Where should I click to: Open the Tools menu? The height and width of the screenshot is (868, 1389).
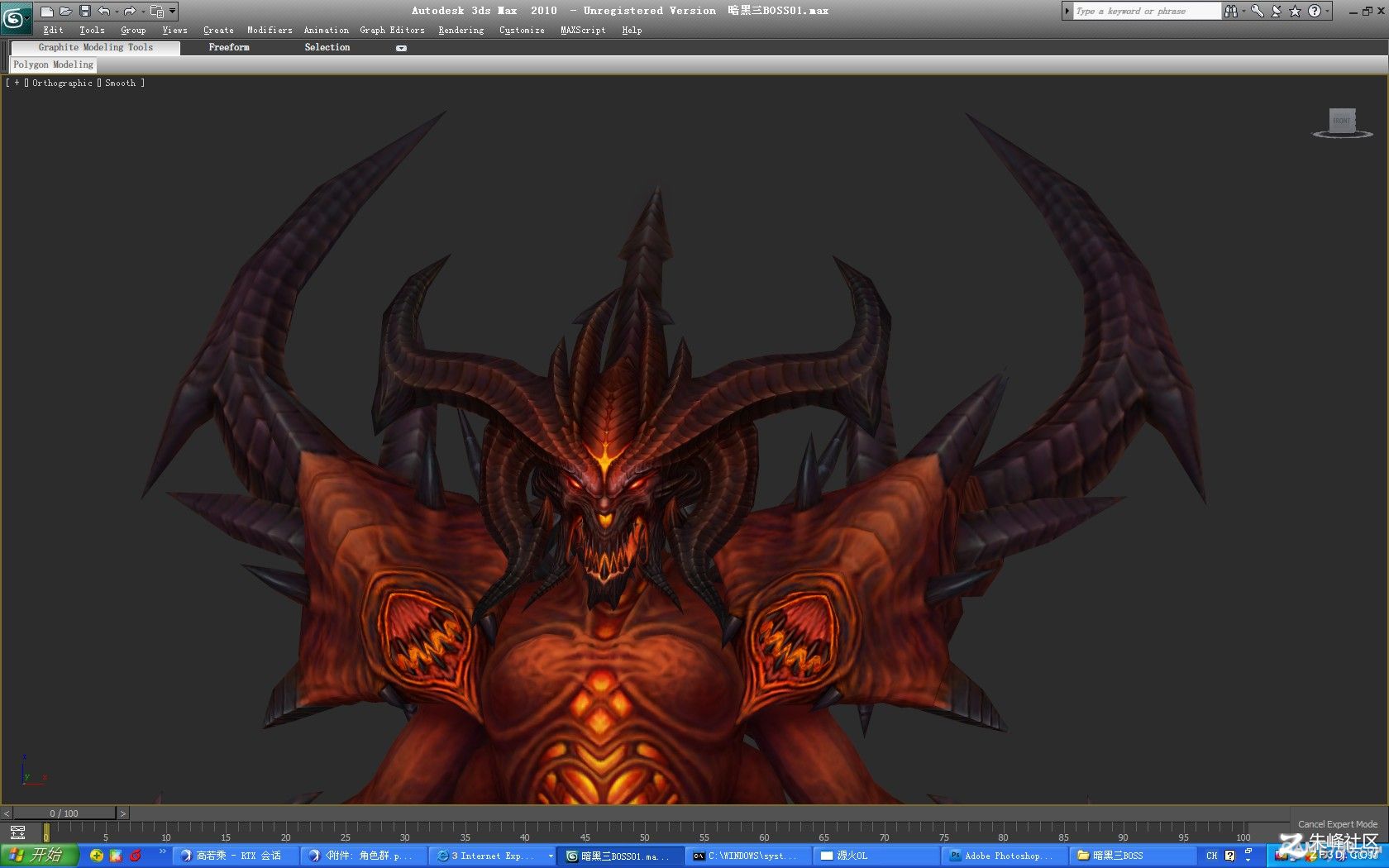click(92, 30)
